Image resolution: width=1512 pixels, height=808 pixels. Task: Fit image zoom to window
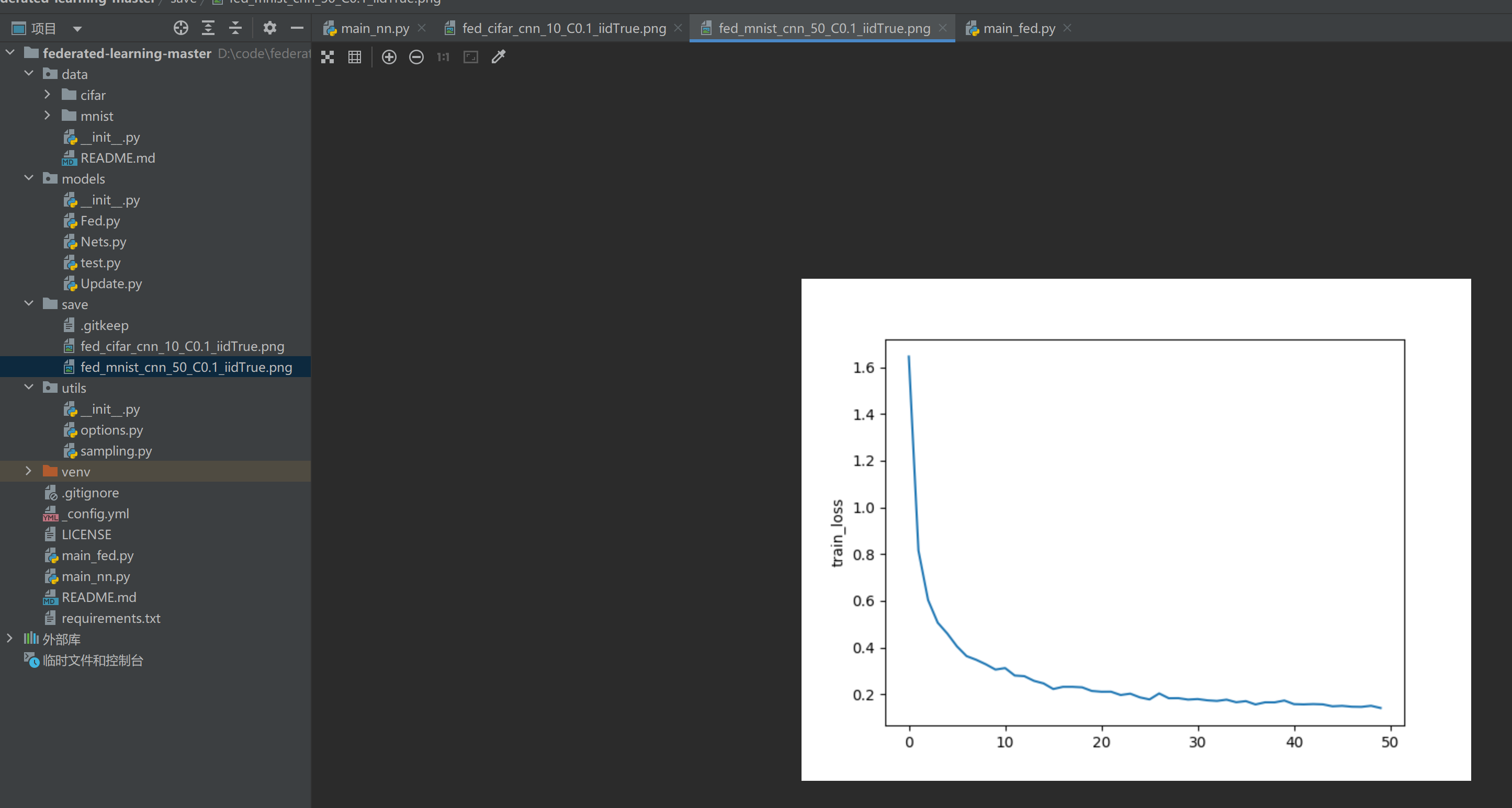[x=471, y=57]
